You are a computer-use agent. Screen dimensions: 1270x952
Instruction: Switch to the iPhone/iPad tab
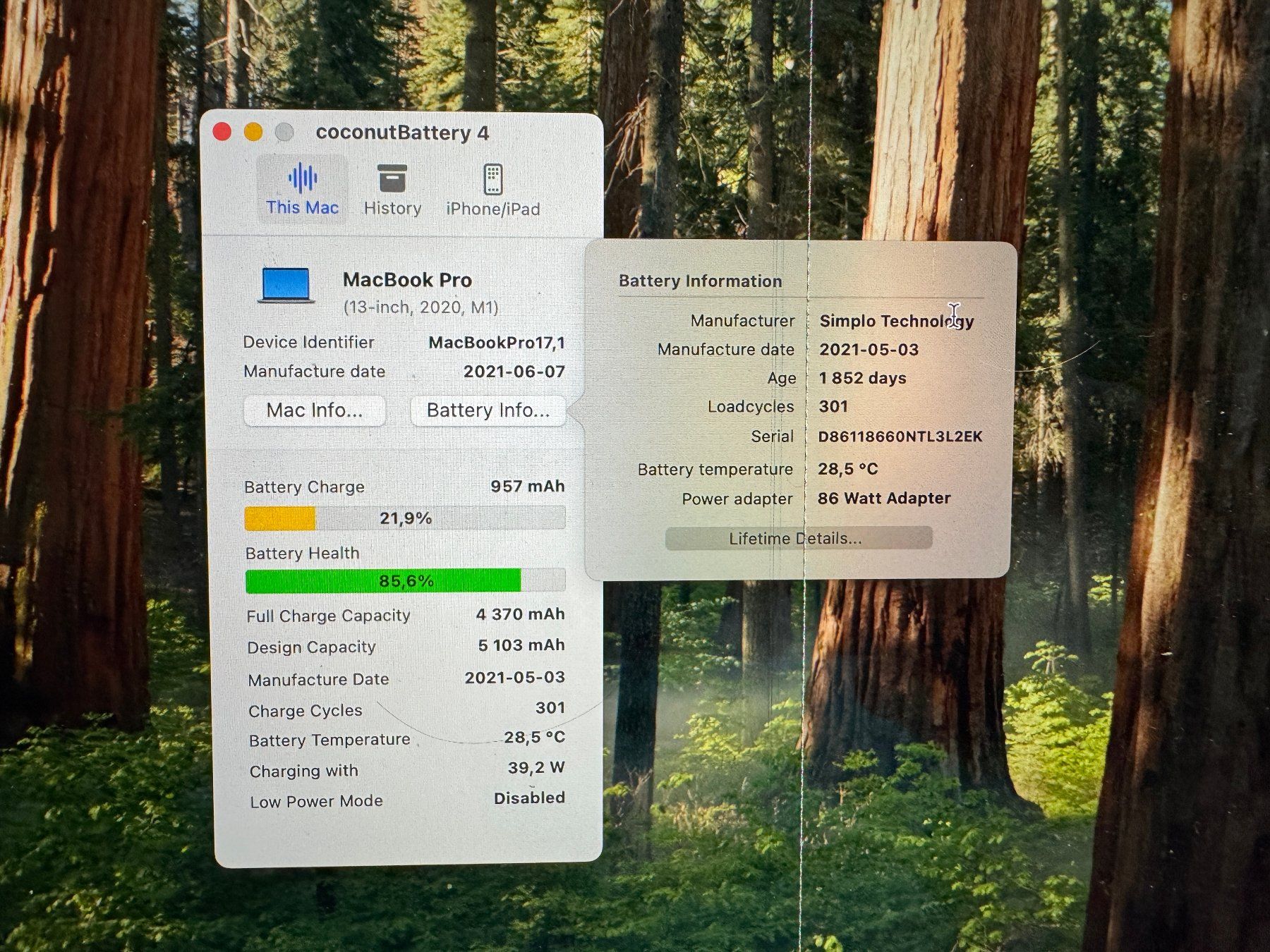click(x=492, y=189)
